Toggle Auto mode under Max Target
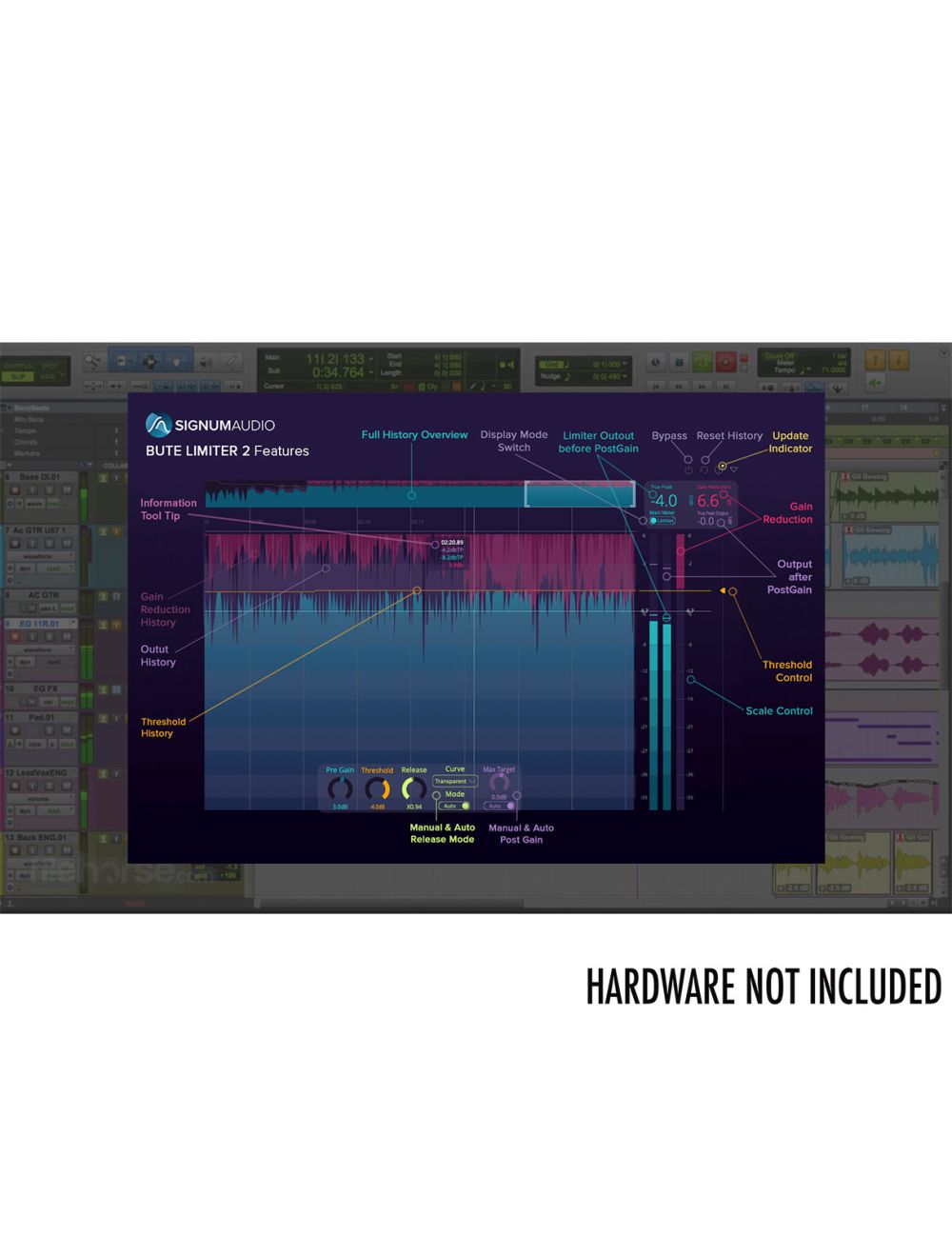The height and width of the screenshot is (1257, 952). 500,805
